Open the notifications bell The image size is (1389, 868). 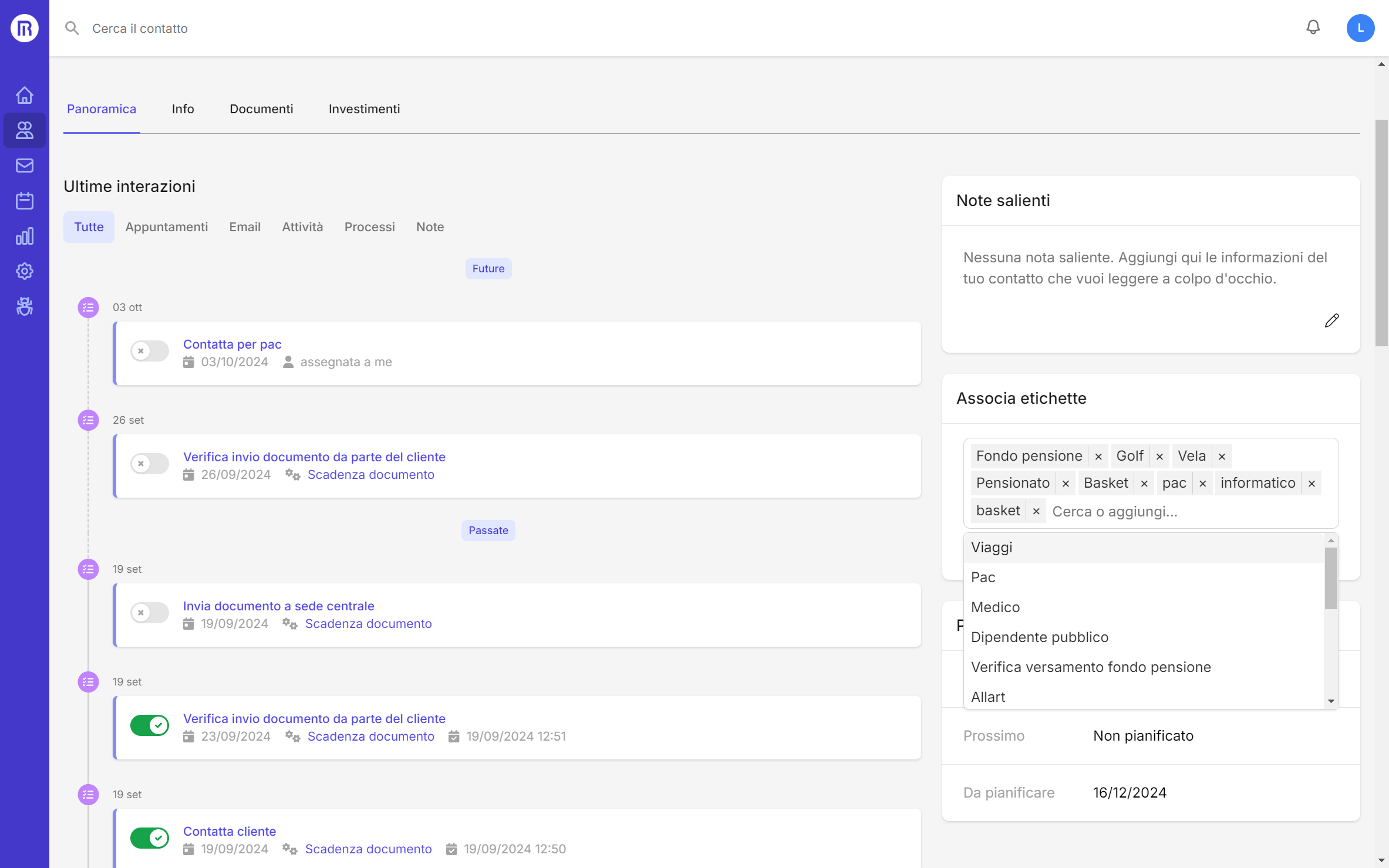click(1313, 28)
